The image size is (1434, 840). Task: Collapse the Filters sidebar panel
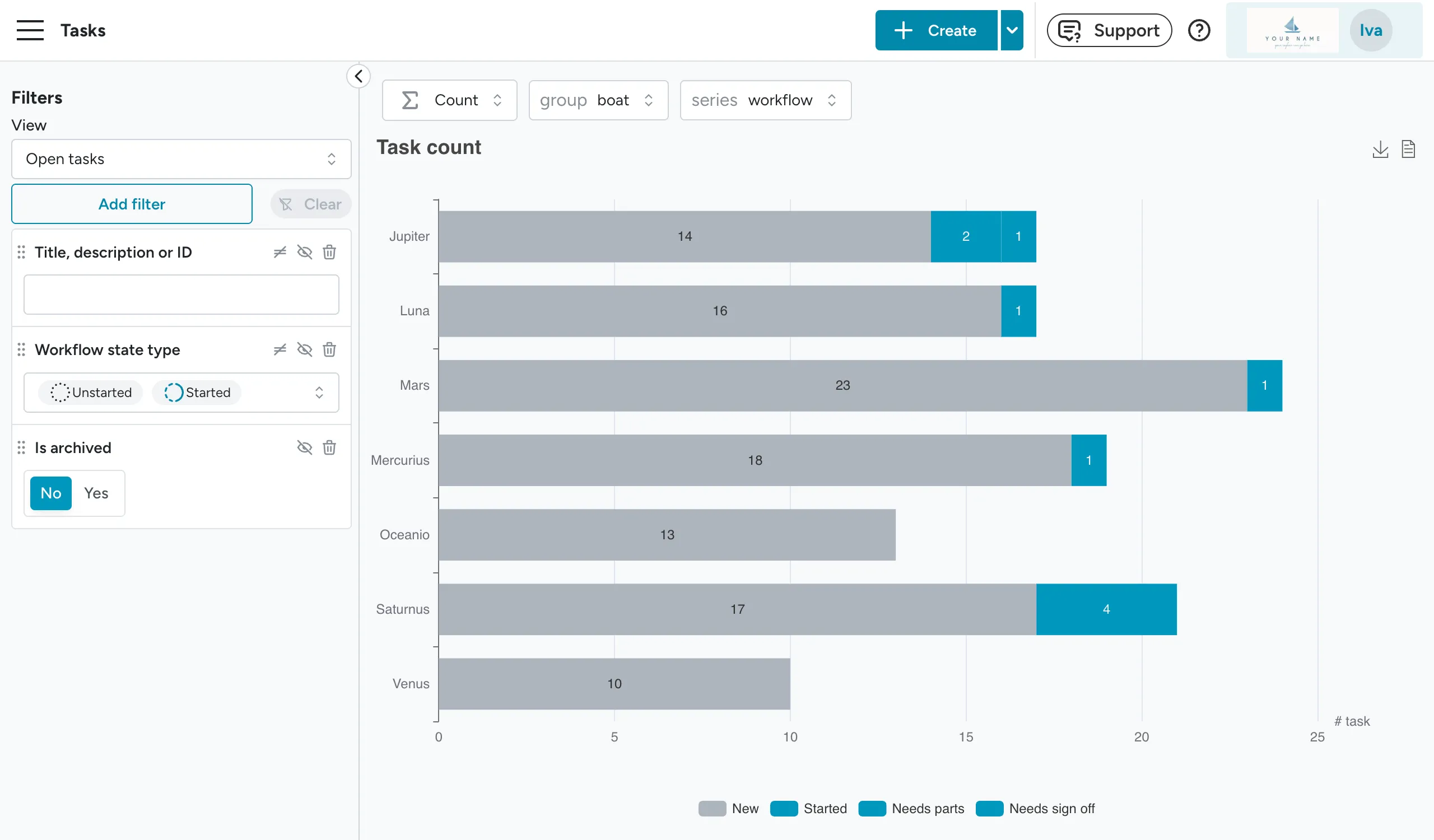tap(358, 76)
